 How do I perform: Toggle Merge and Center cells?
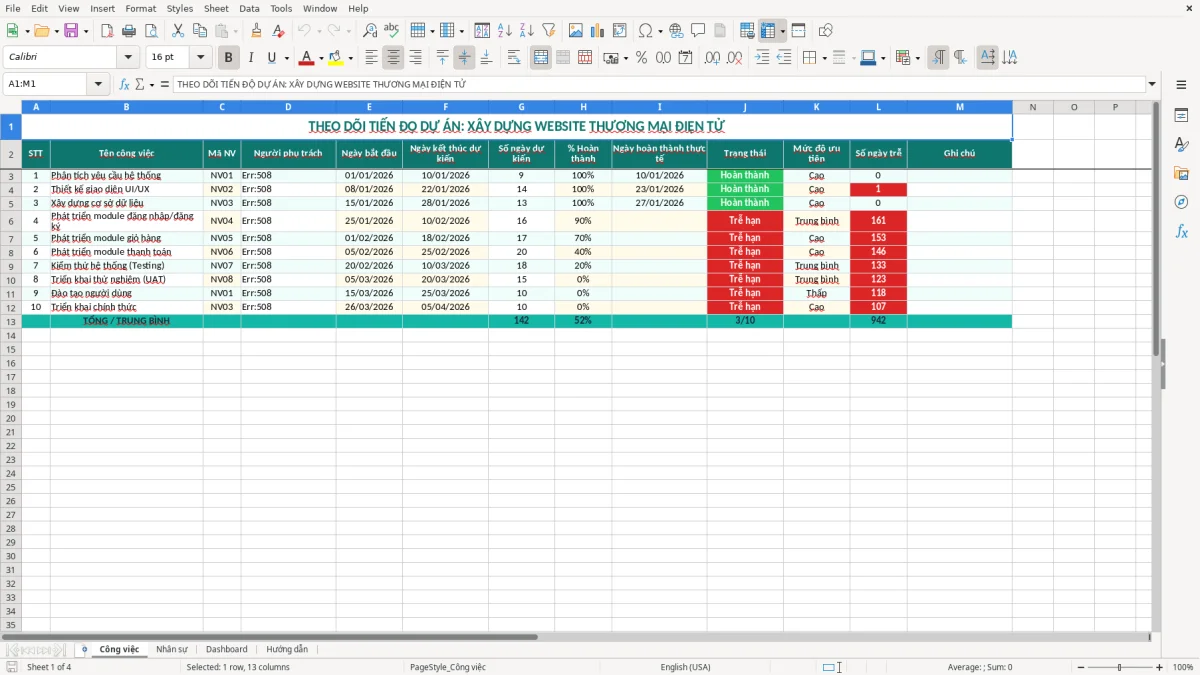(x=541, y=58)
